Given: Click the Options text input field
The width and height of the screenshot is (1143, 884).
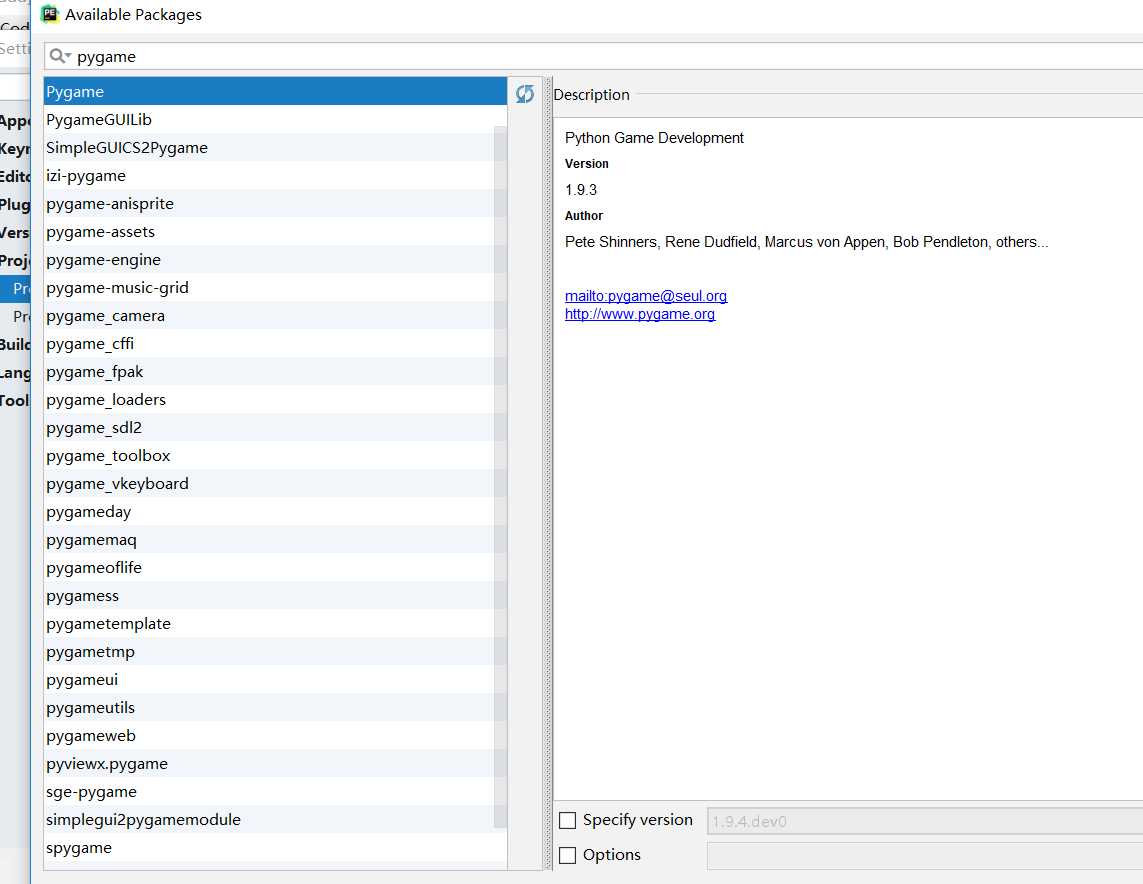Looking at the screenshot, I should 924,856.
